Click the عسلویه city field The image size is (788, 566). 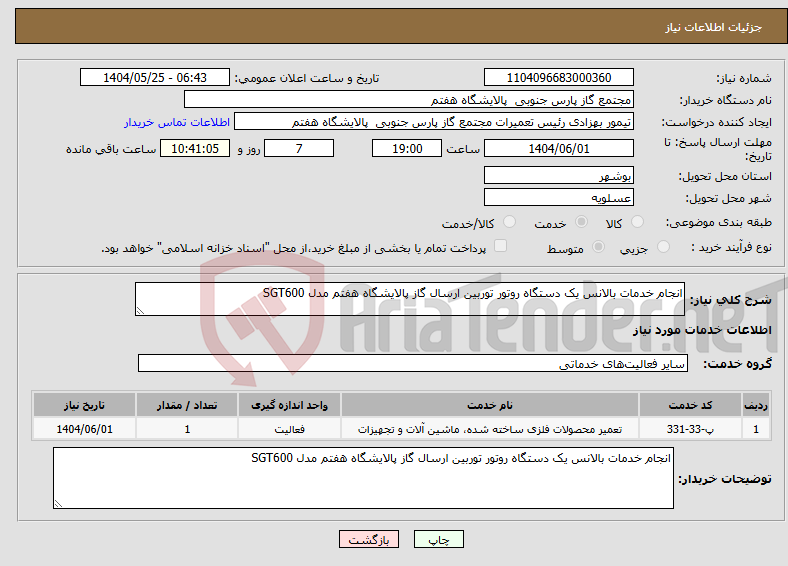pyautogui.click(x=558, y=197)
